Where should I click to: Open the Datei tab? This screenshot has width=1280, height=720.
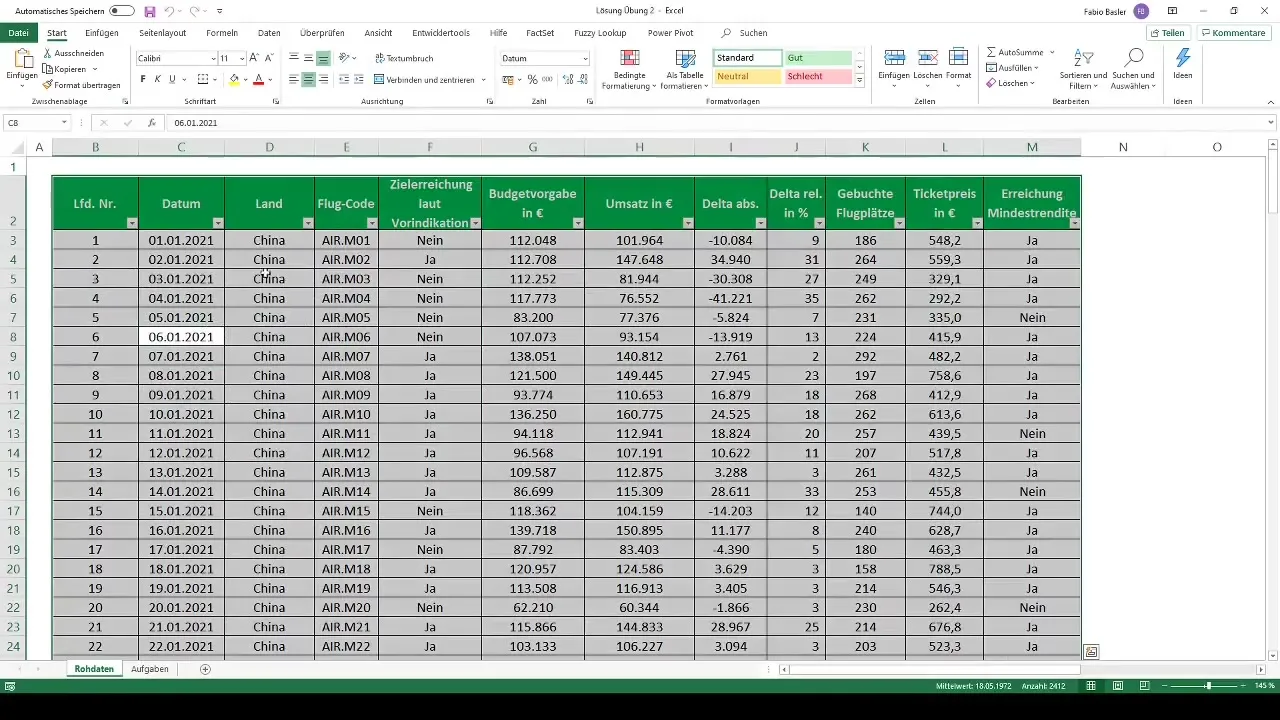(x=18, y=33)
